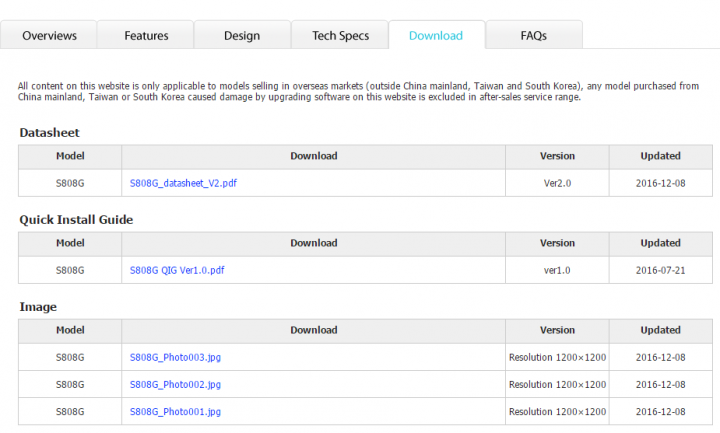This screenshot has height=433, width=720.
Task: Click the Image table's Version header
Action: (x=557, y=330)
